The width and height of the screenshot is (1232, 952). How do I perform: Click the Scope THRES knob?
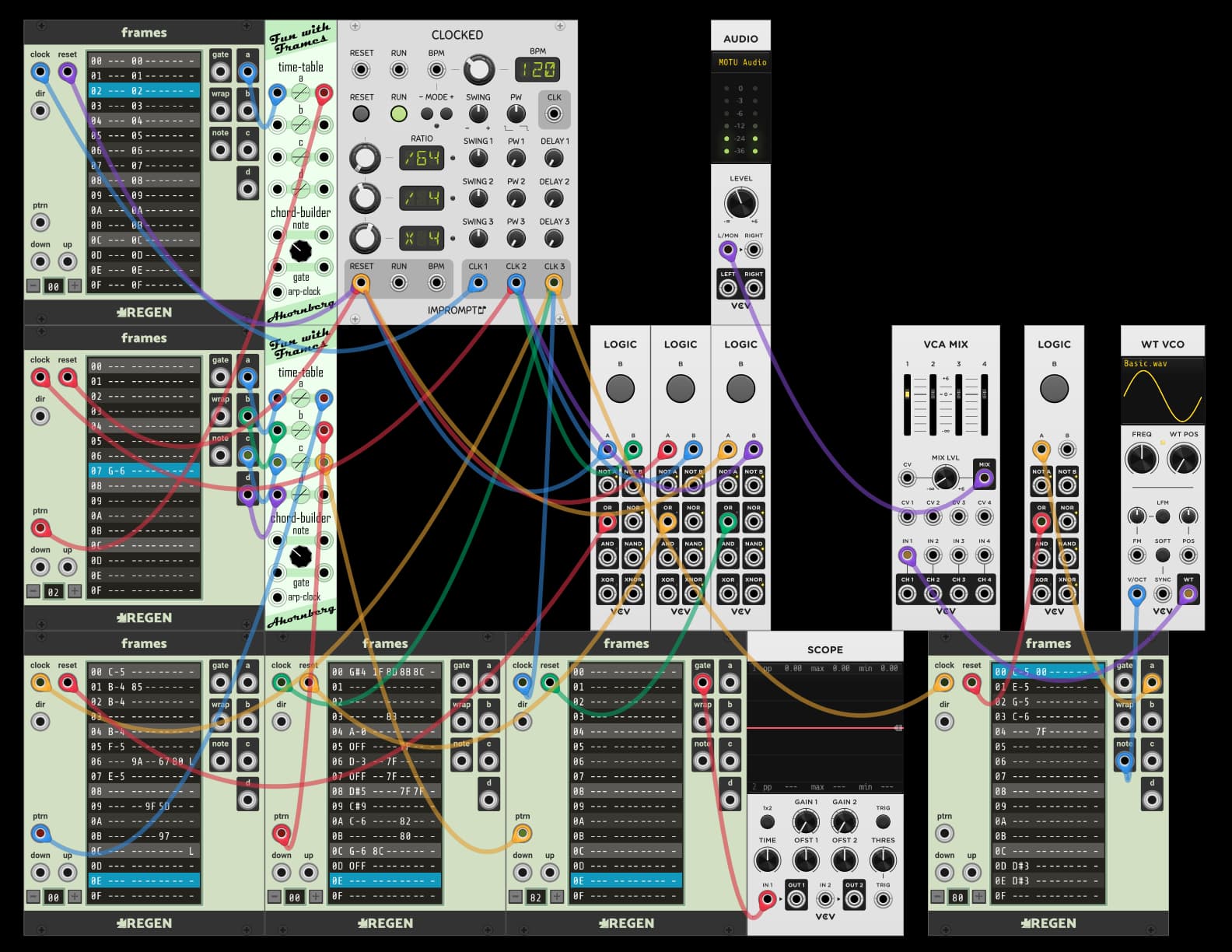pyautogui.click(x=882, y=860)
